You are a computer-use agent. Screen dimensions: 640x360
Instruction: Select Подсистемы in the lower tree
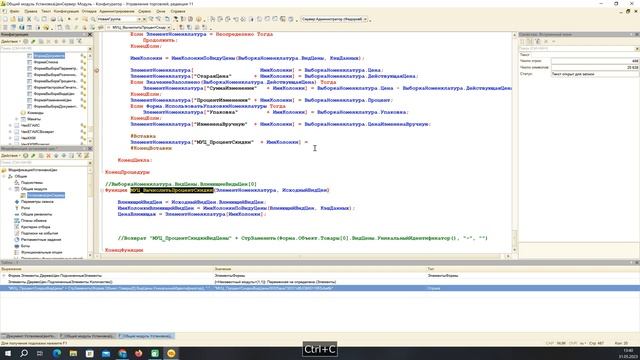[31, 182]
